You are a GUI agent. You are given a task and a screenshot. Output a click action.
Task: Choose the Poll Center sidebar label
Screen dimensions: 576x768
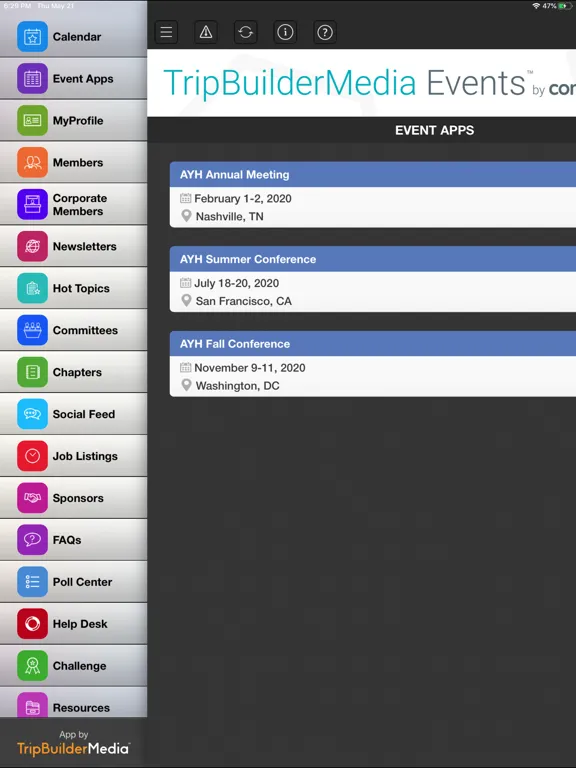click(x=82, y=582)
